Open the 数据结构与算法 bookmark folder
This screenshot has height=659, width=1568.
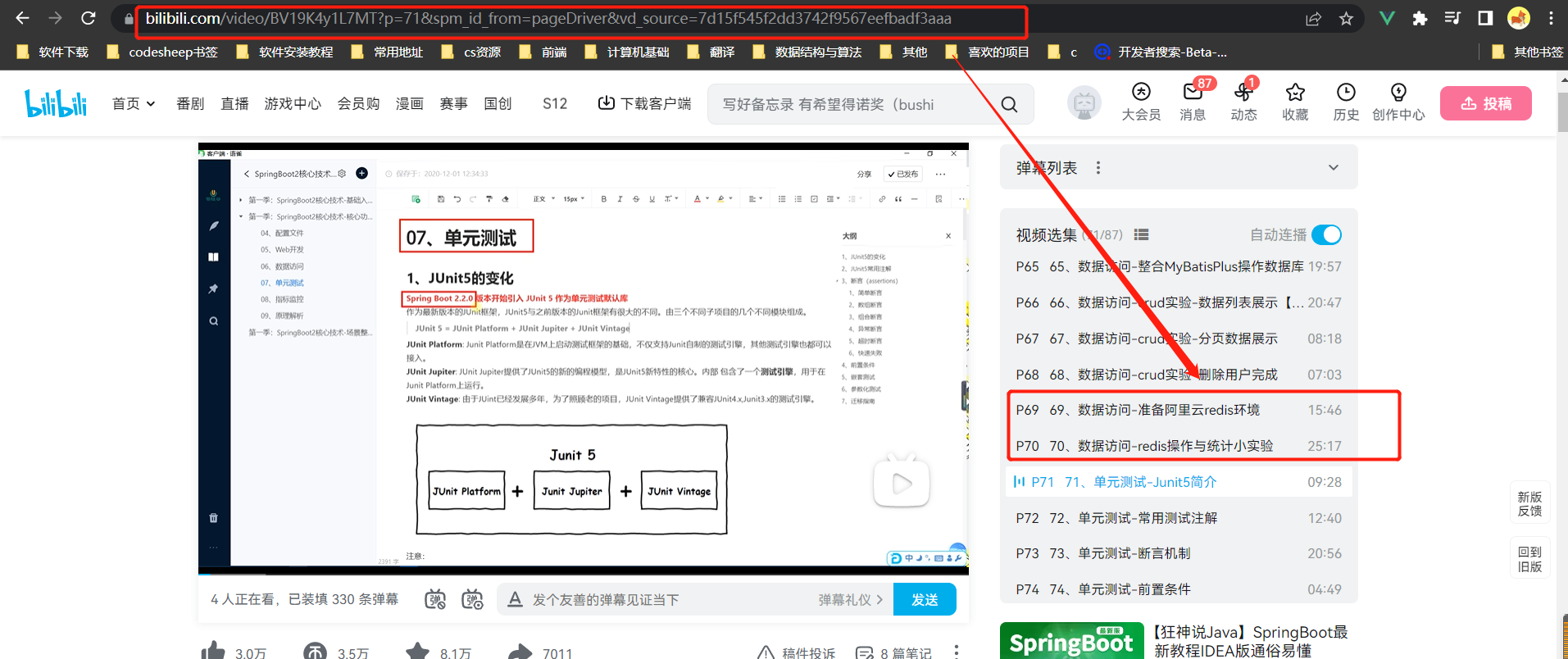pos(807,52)
